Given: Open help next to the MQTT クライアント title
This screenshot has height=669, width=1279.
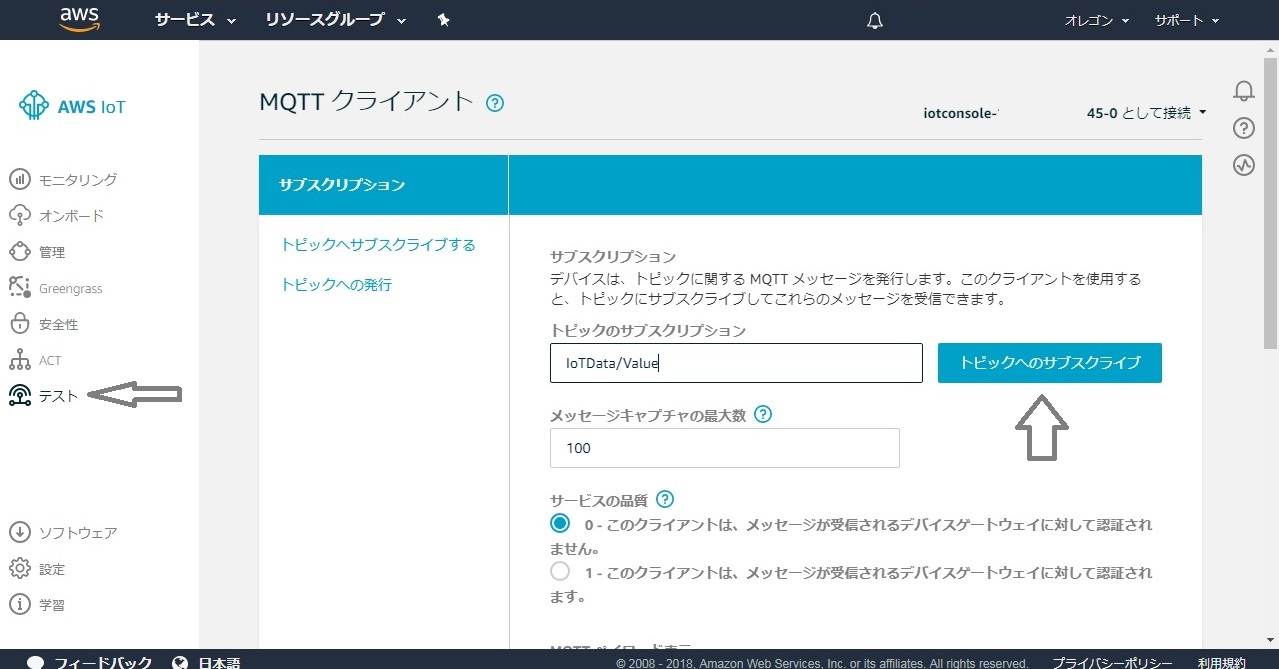Looking at the screenshot, I should click(x=494, y=103).
